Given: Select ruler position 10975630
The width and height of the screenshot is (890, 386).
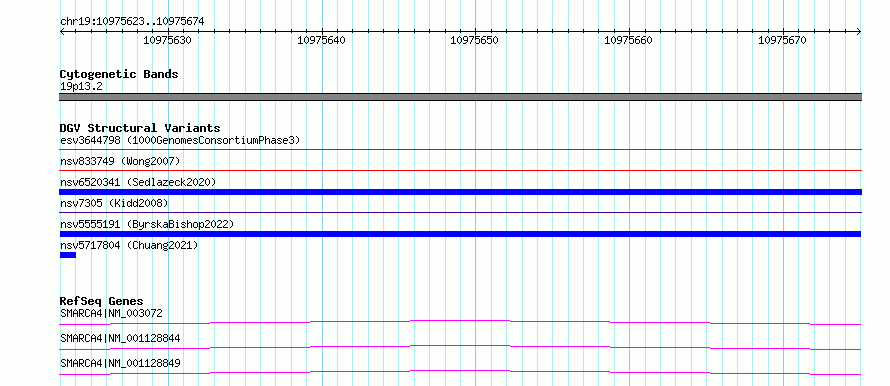Looking at the screenshot, I should coord(167,40).
